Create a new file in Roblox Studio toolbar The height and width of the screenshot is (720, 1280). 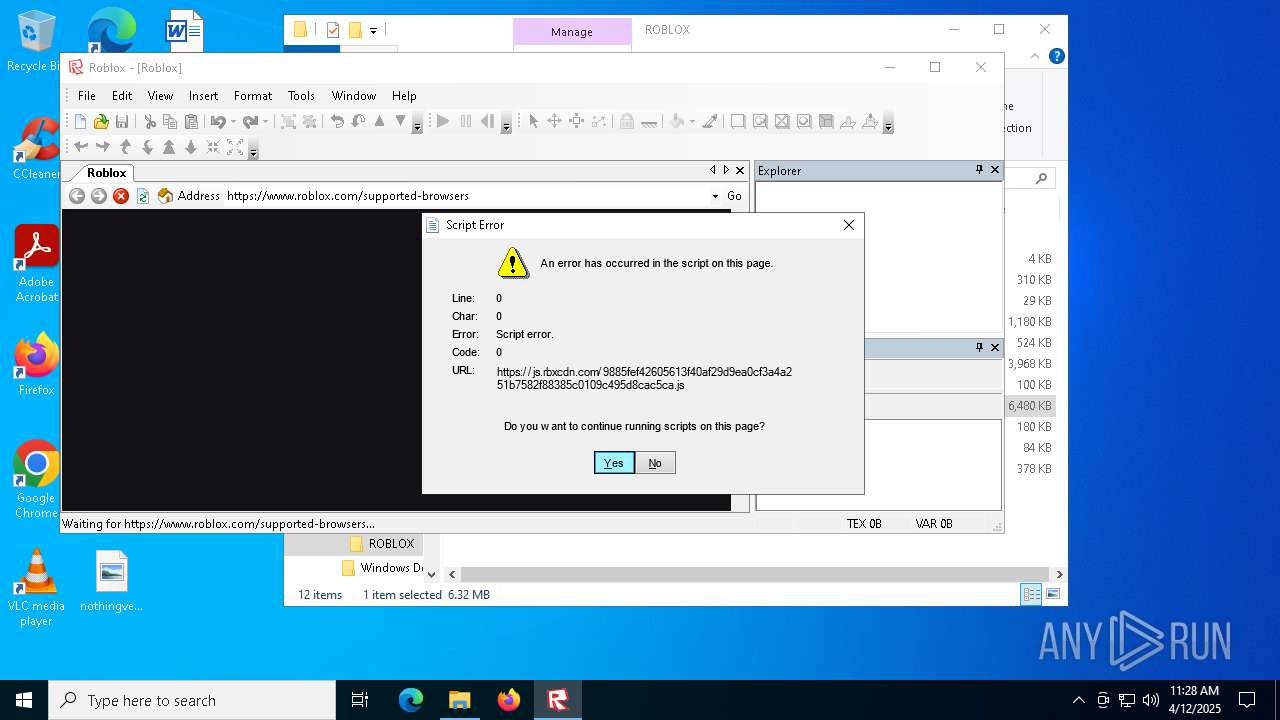(81, 122)
